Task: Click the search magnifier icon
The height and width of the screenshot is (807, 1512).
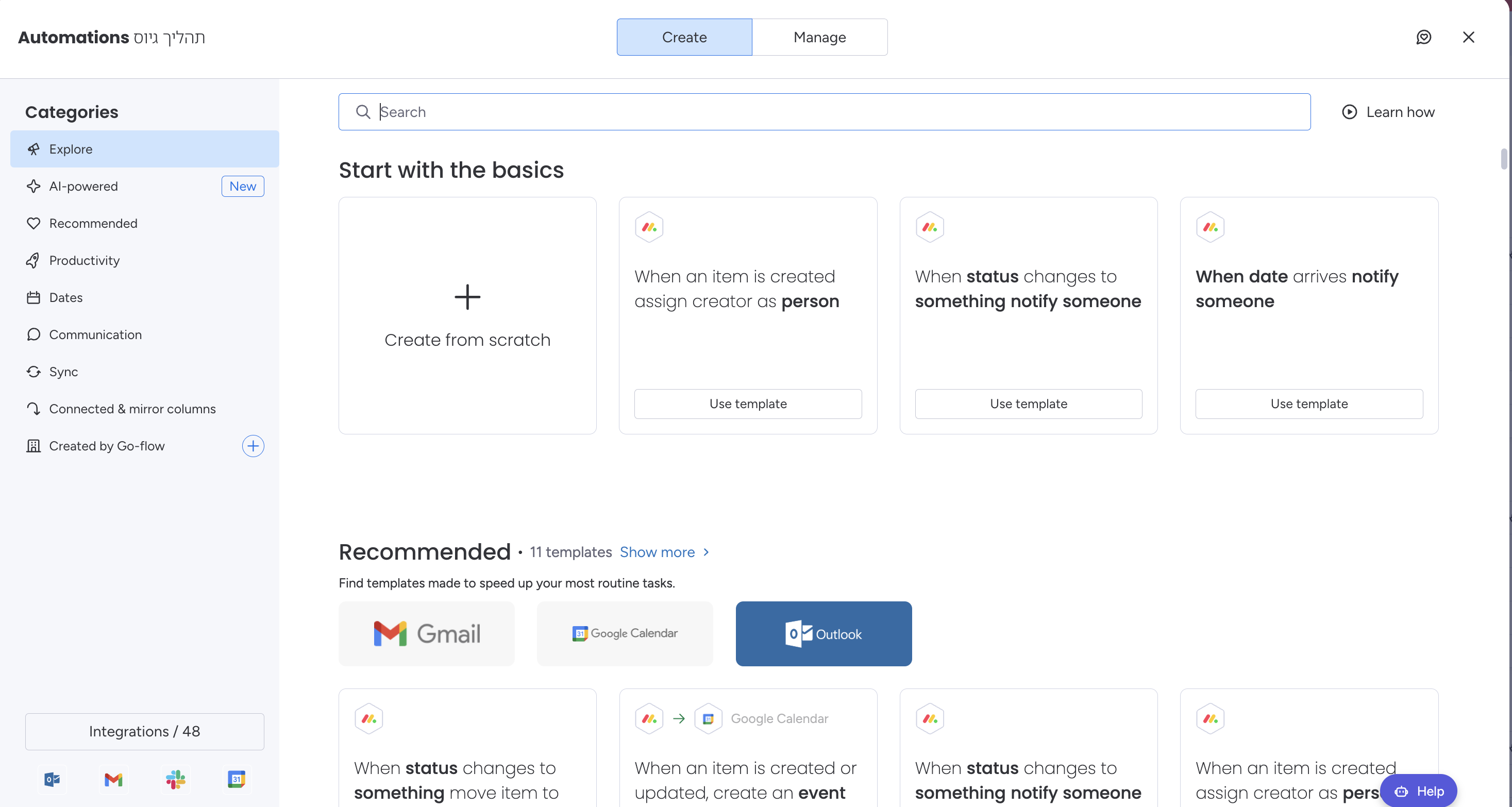Action: click(363, 111)
